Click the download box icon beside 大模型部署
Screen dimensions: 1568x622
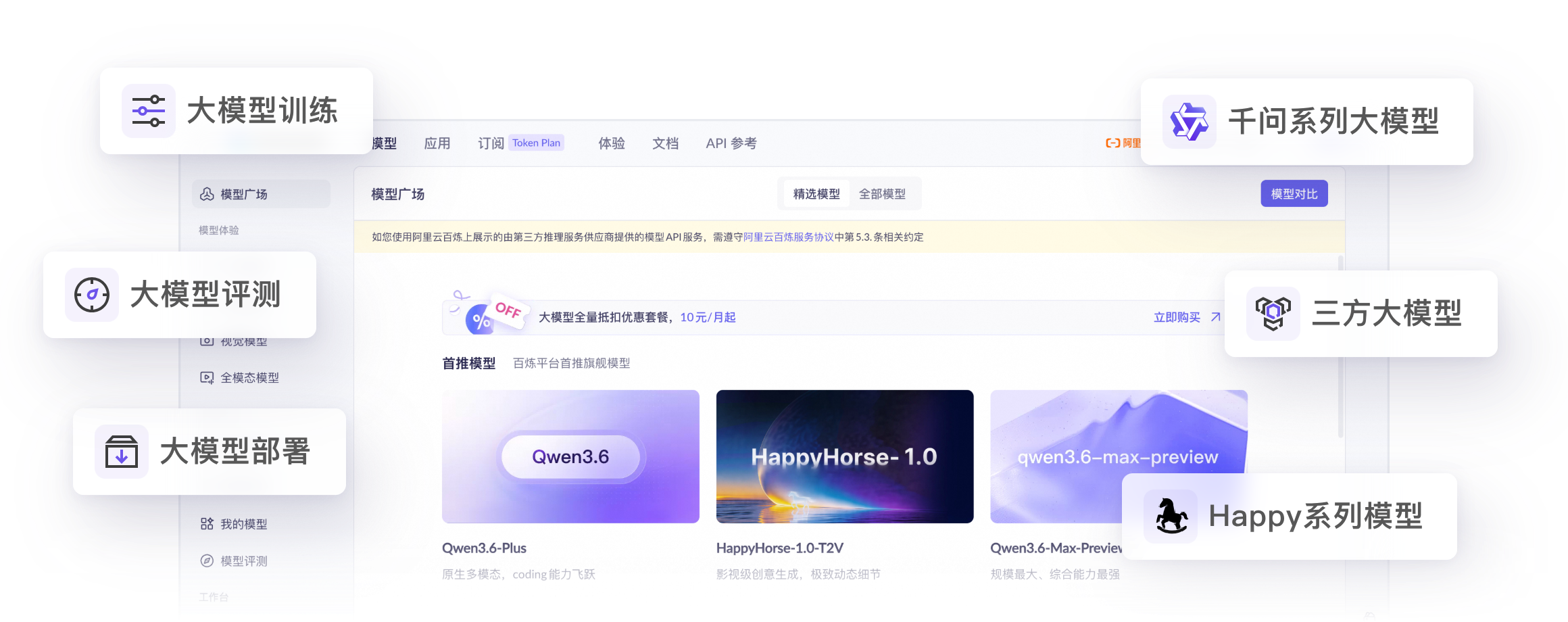point(122,452)
